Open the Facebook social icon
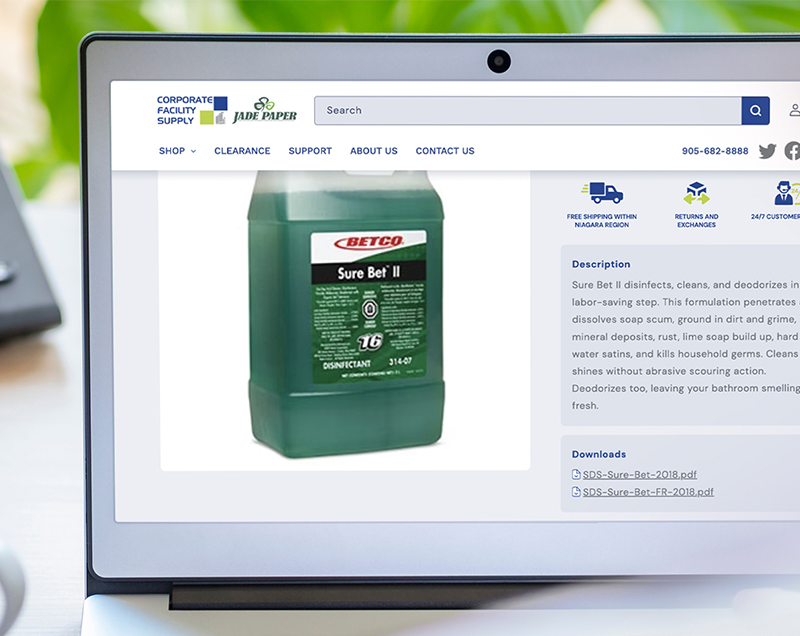 pyautogui.click(x=792, y=151)
